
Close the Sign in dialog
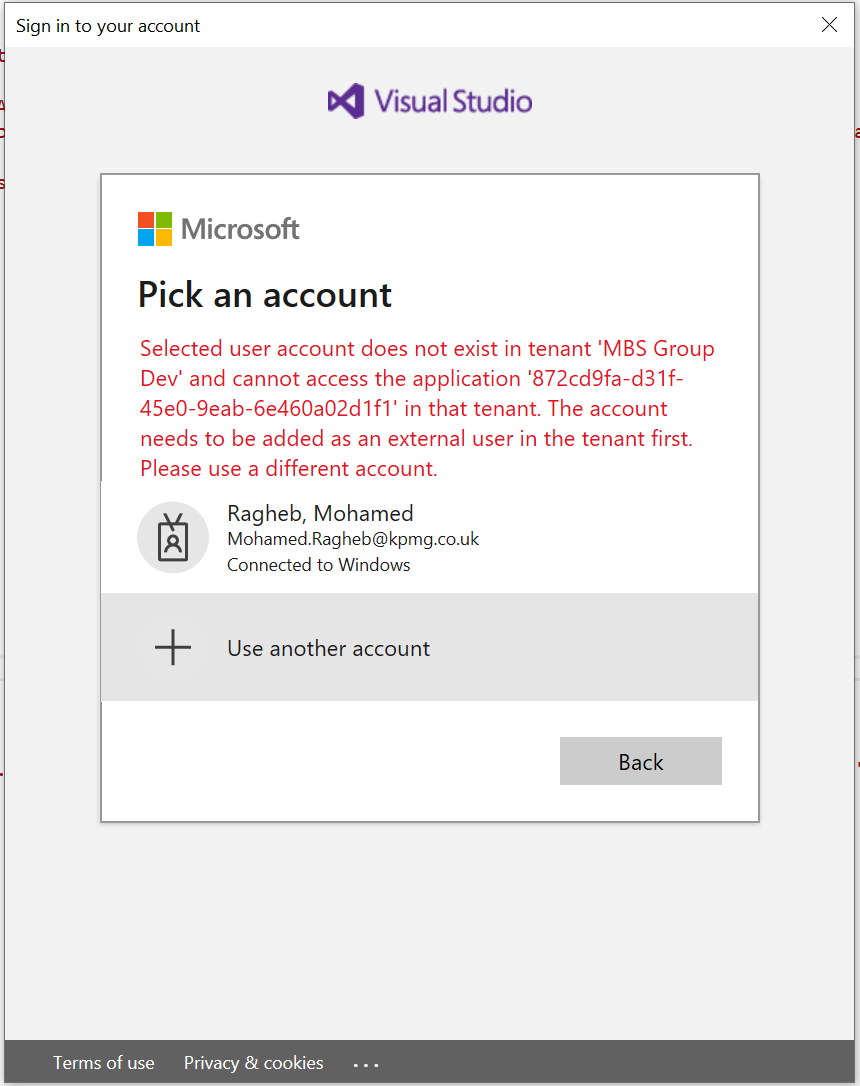pyautogui.click(x=829, y=25)
